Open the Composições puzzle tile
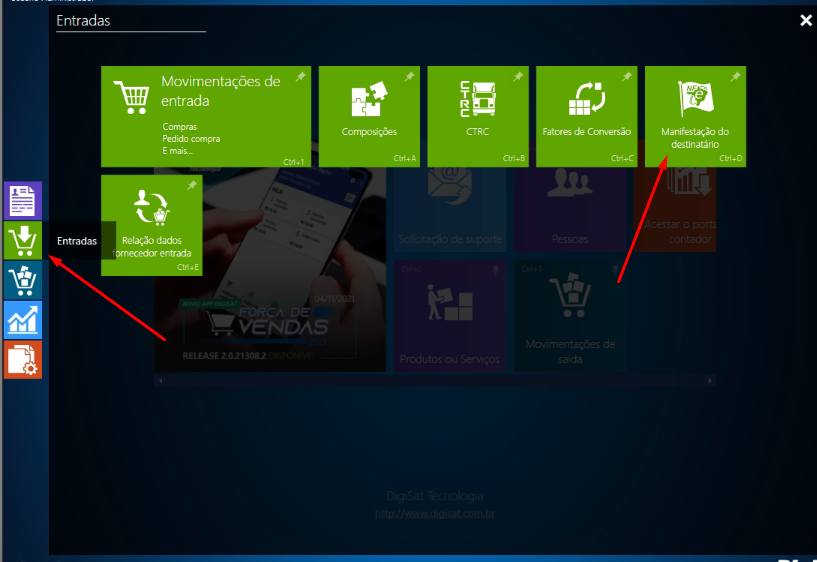 [x=369, y=116]
